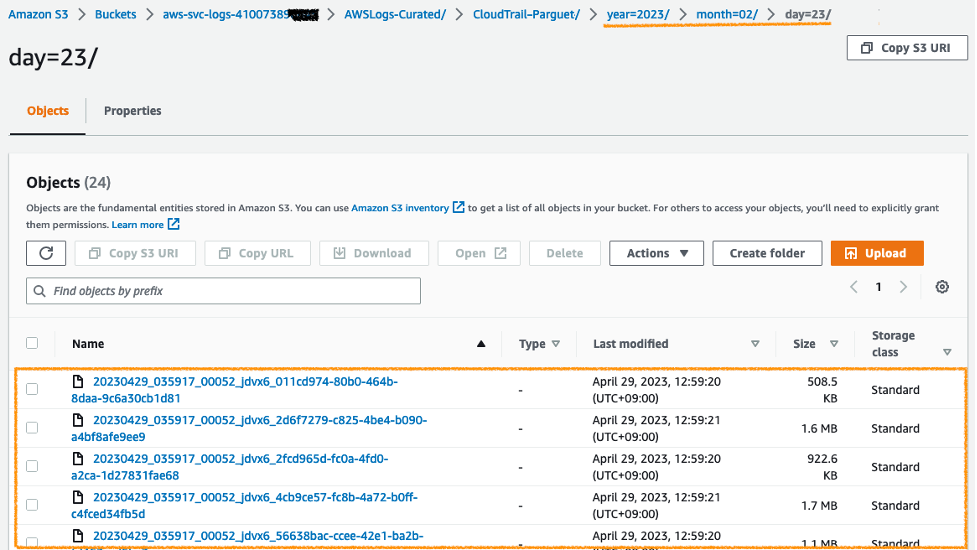
Task: Click Amazon S3 breadcrumb link
Action: click(x=38, y=14)
